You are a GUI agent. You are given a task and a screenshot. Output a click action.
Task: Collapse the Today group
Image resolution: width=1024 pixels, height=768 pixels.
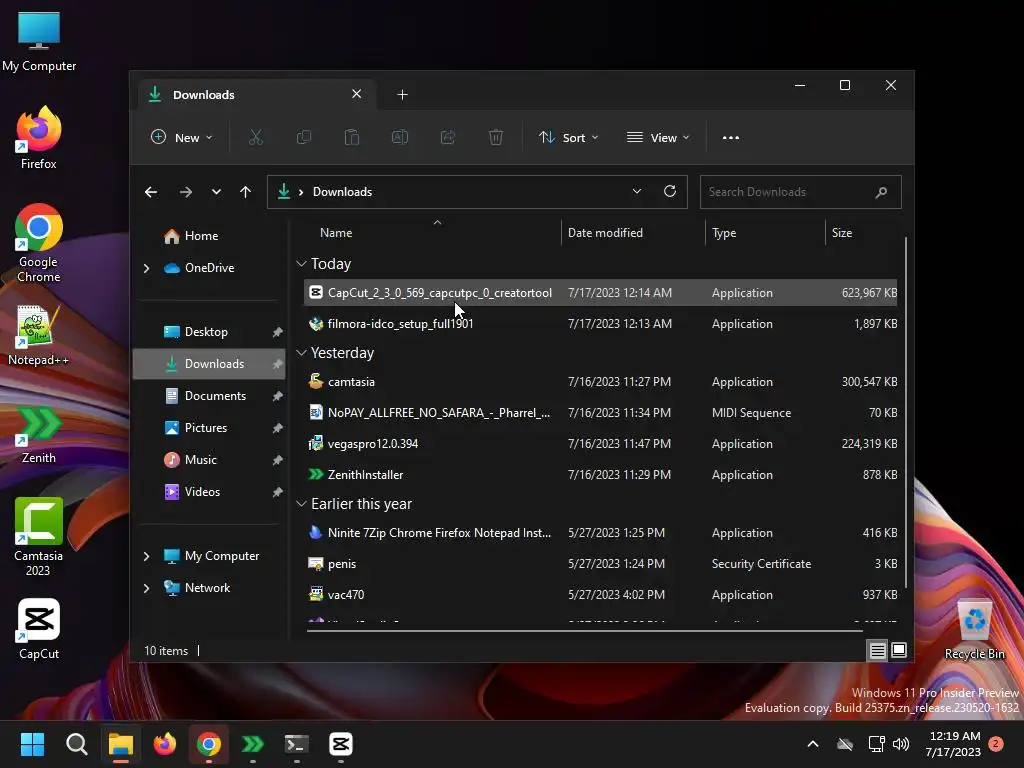click(301, 264)
